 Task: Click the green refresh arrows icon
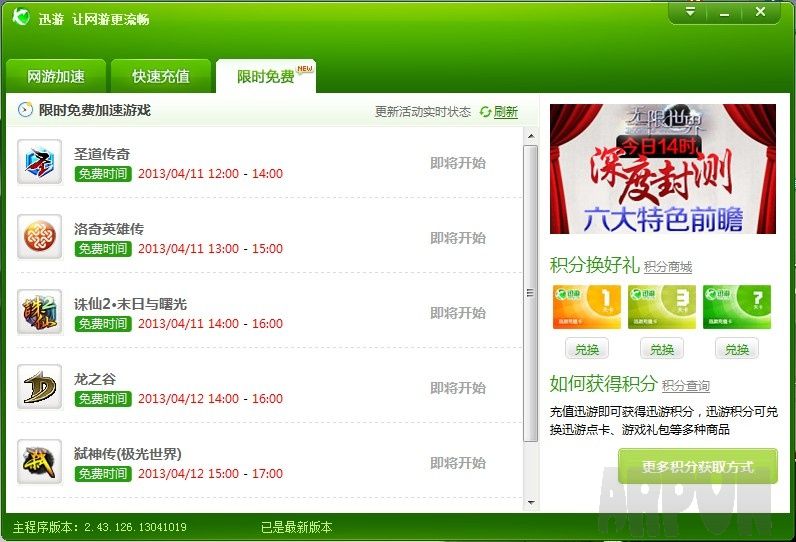485,112
